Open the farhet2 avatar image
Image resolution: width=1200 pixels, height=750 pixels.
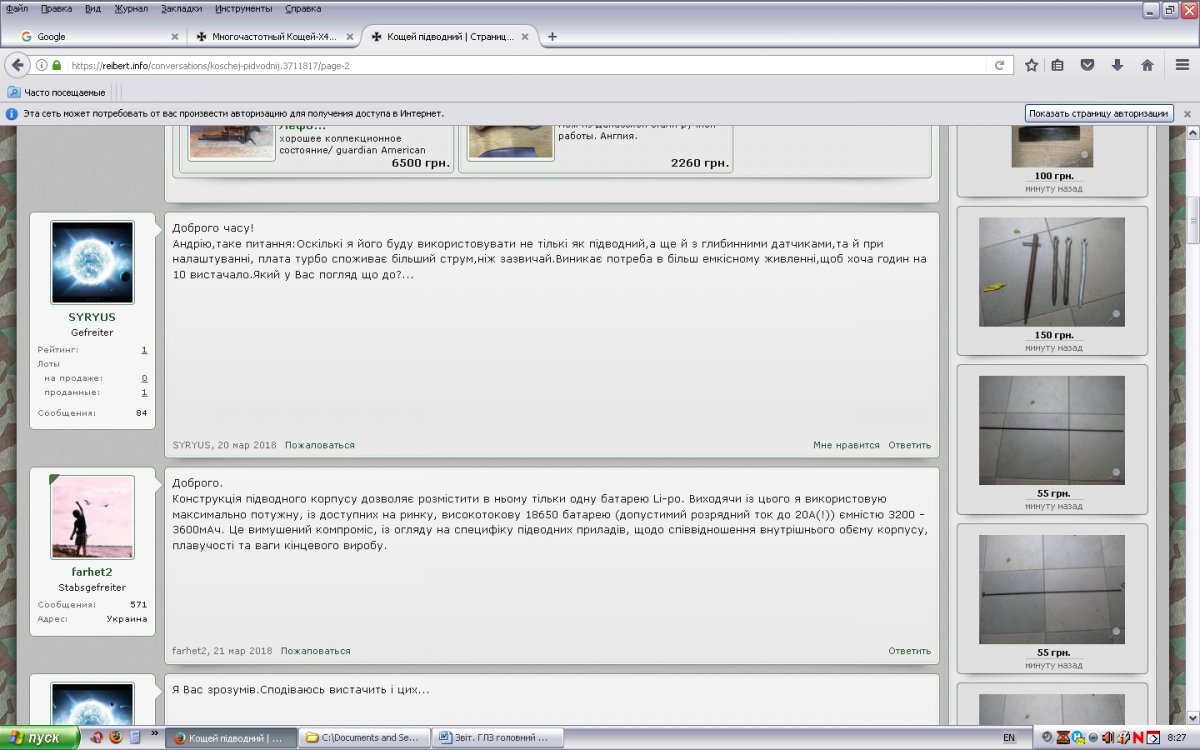92,517
